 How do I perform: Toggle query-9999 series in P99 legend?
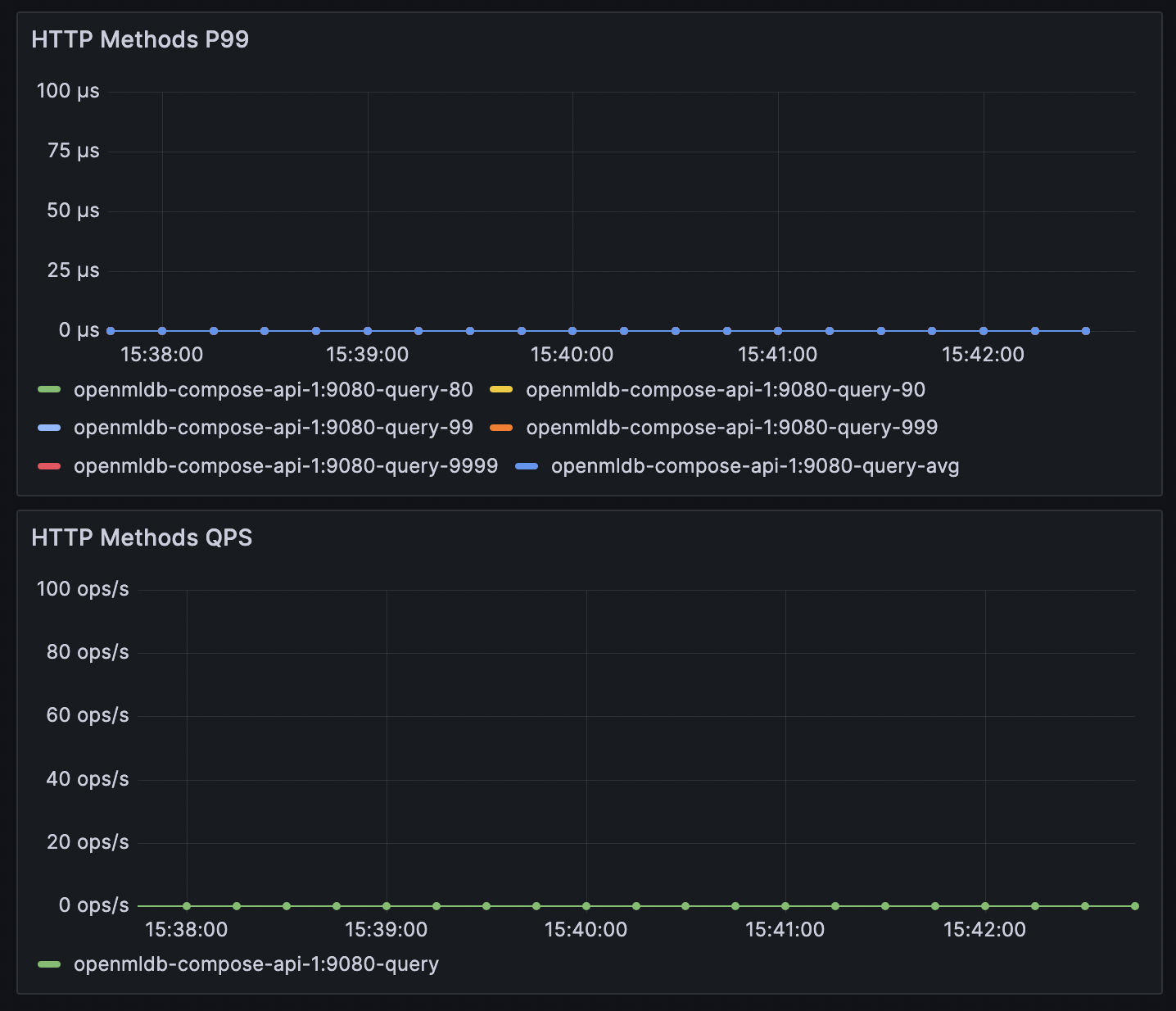pos(286,465)
